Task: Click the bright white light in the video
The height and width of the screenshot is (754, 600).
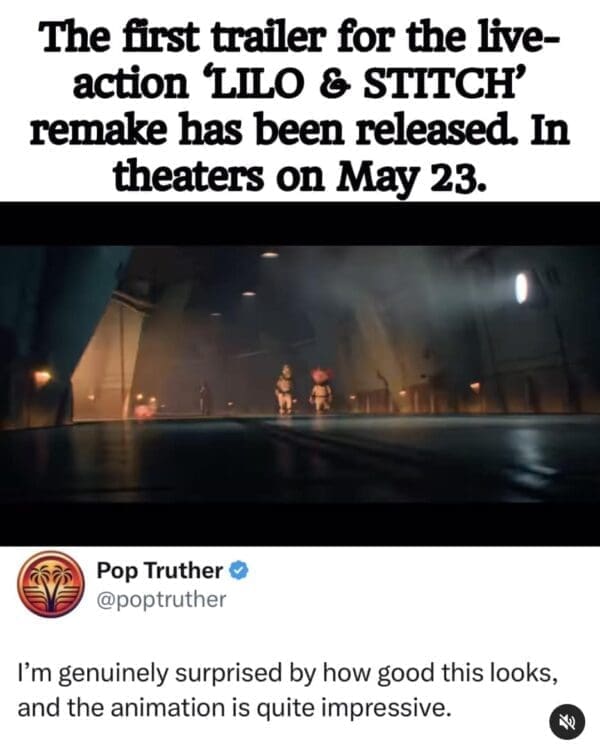Action: [x=521, y=287]
